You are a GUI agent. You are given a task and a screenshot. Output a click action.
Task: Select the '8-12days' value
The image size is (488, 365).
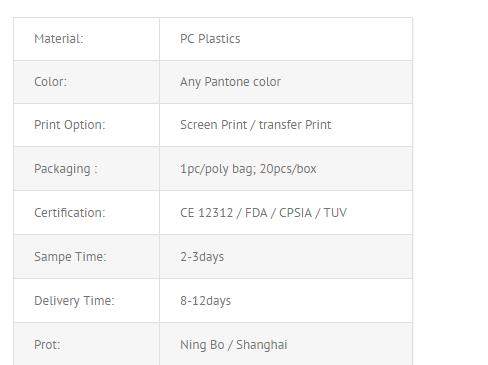coord(205,301)
